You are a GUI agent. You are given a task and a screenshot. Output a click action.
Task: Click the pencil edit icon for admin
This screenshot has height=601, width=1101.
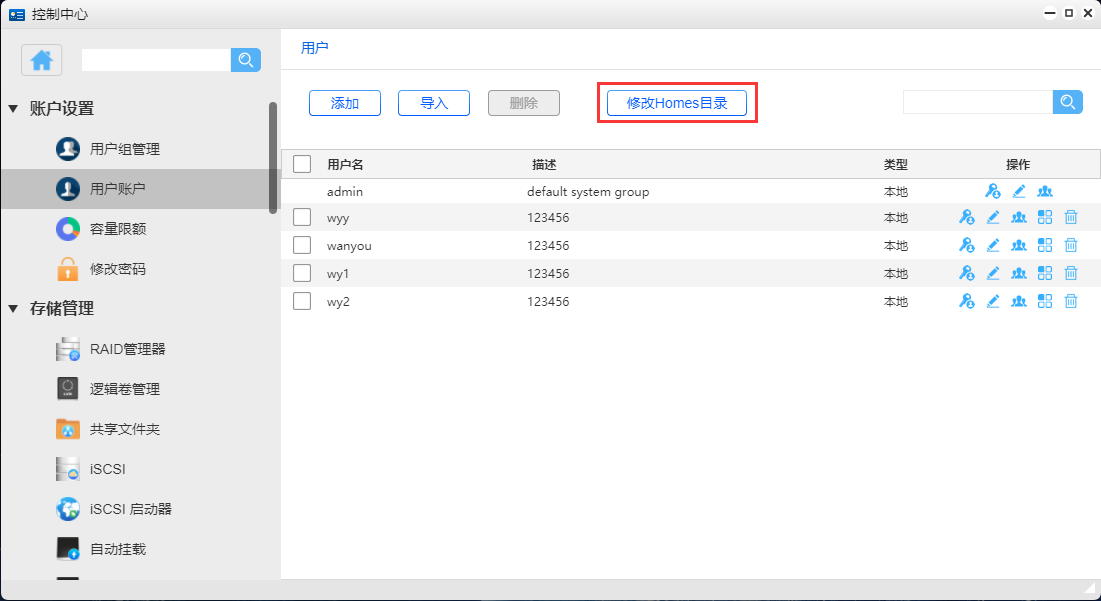[1019, 191]
